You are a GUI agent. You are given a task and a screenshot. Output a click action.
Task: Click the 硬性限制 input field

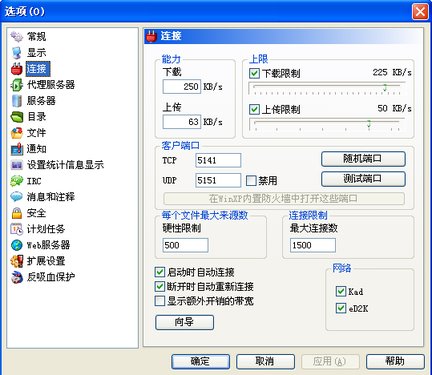(x=185, y=245)
